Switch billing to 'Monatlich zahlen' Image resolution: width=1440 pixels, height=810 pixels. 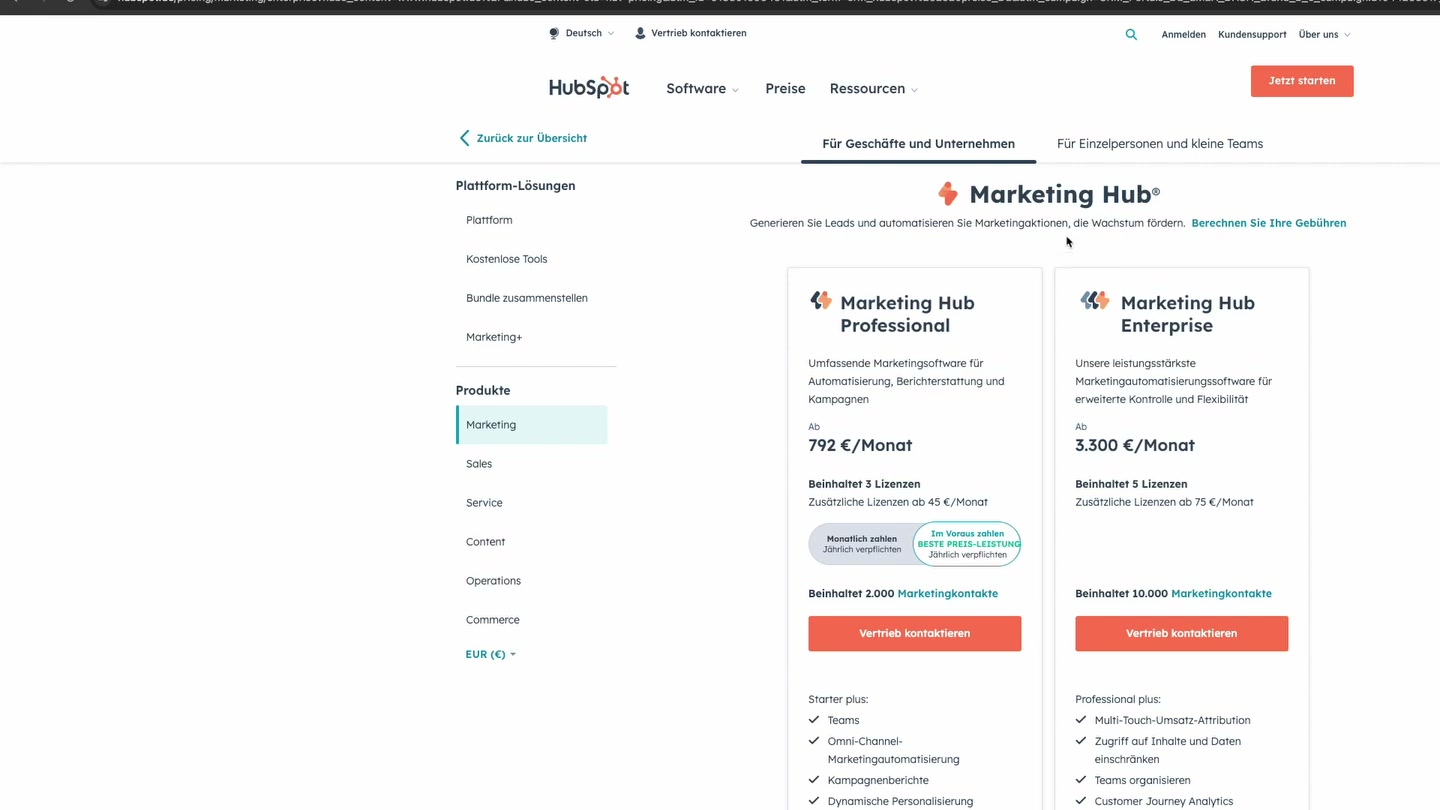[x=861, y=543]
